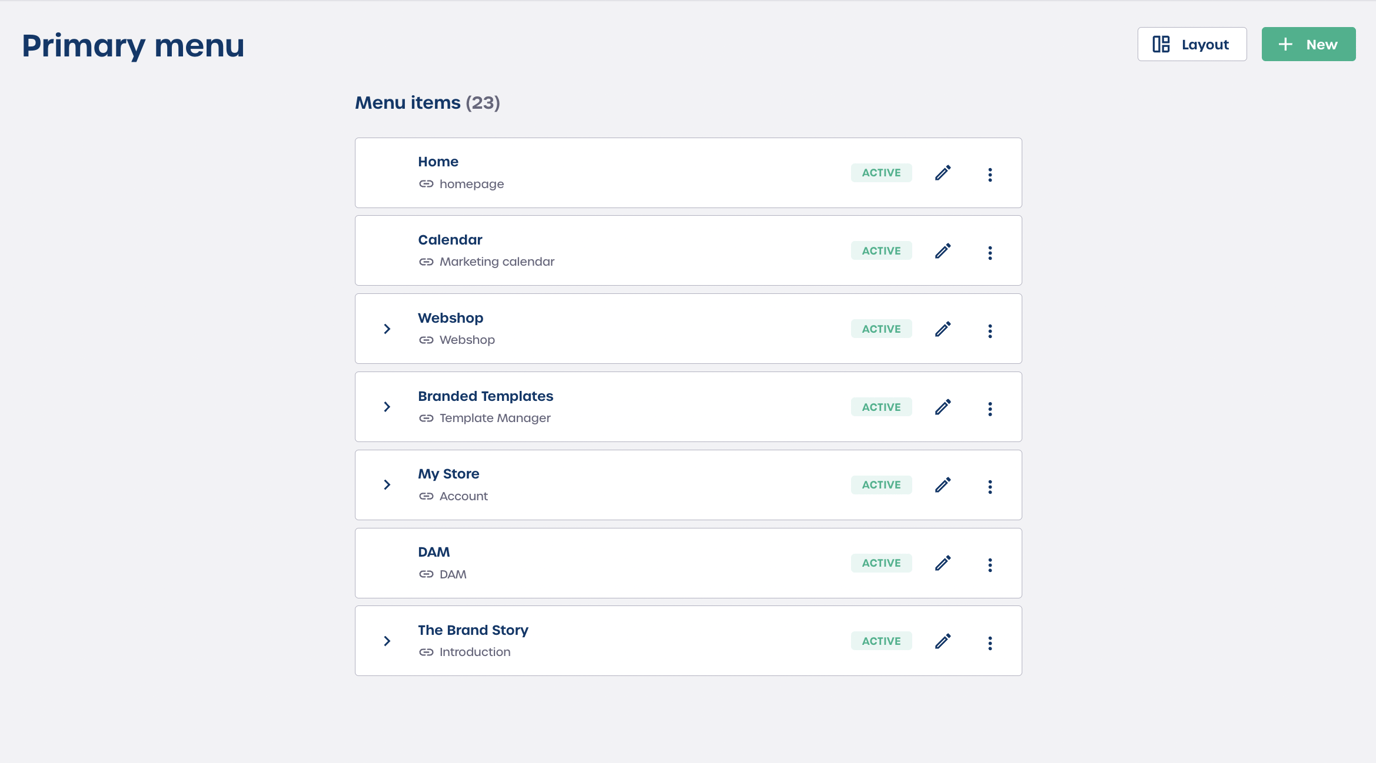Edit the Home menu item

click(943, 173)
